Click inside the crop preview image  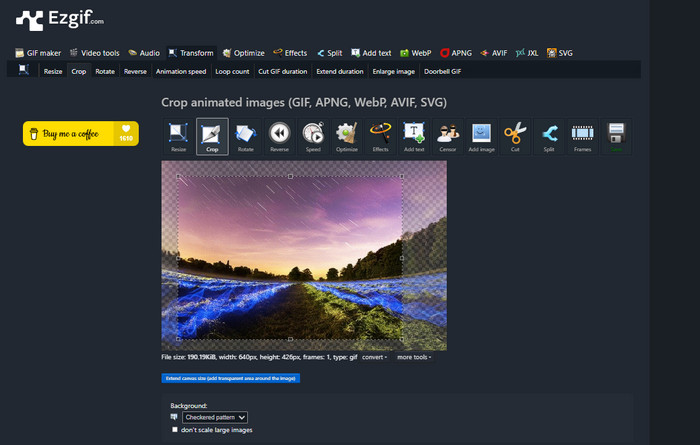[290, 258]
